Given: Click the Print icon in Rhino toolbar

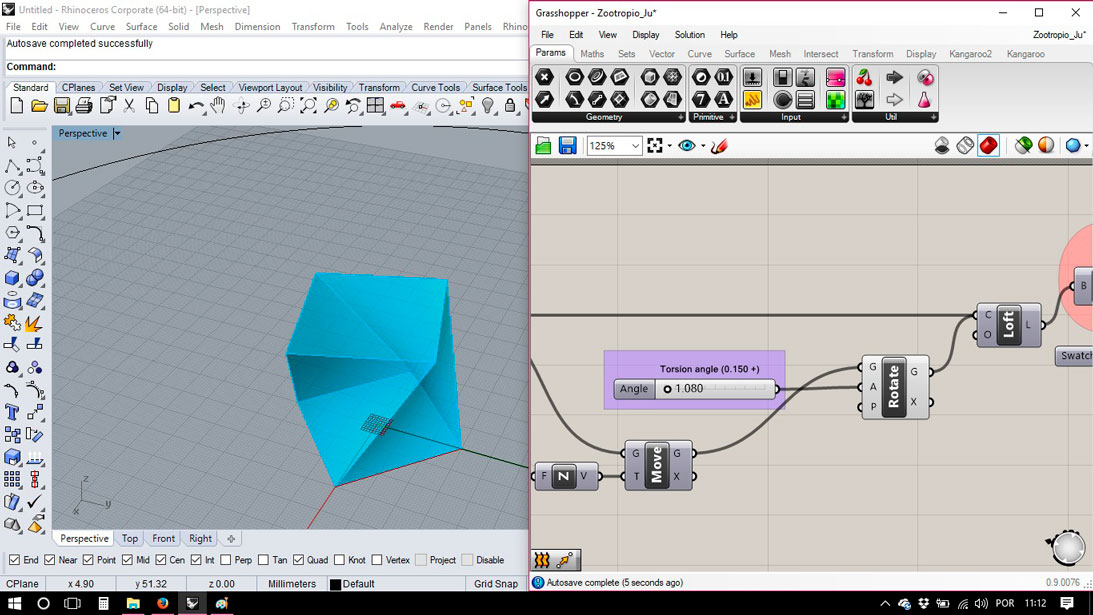Looking at the screenshot, I should coord(84,106).
